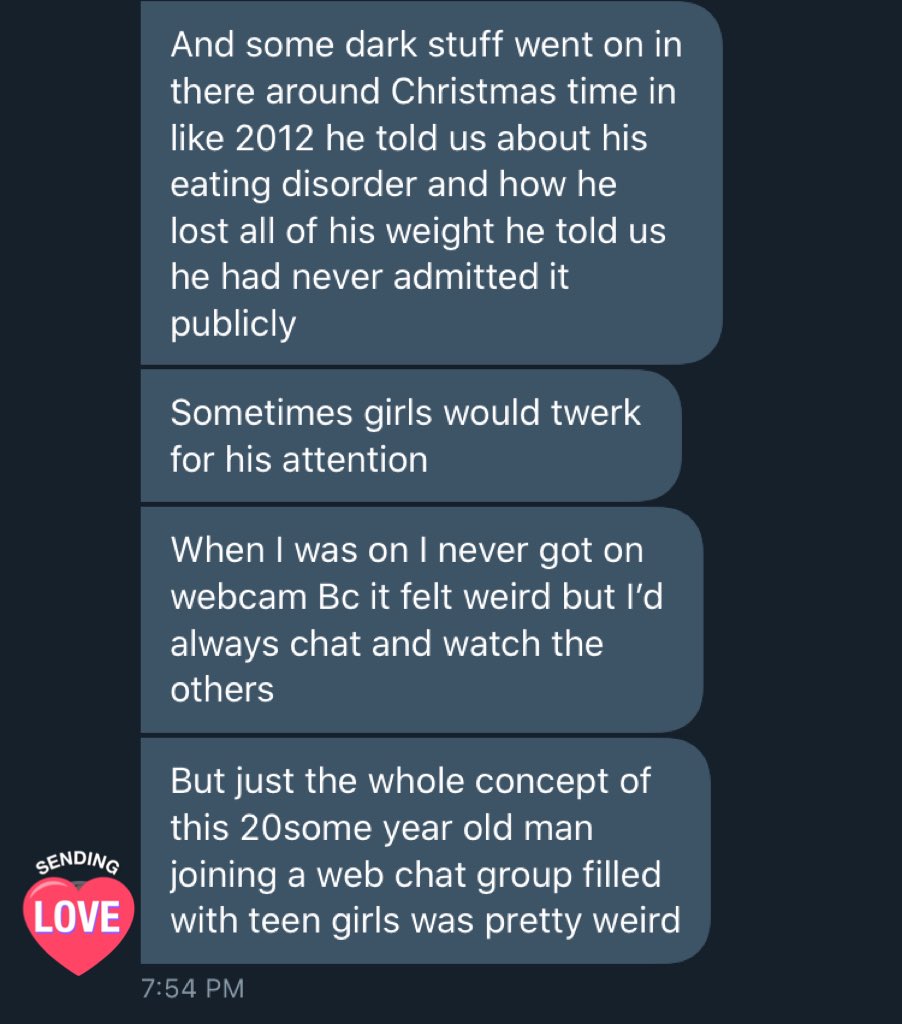Tap the "Sometimes girls would twerk" message bubble

410,436
